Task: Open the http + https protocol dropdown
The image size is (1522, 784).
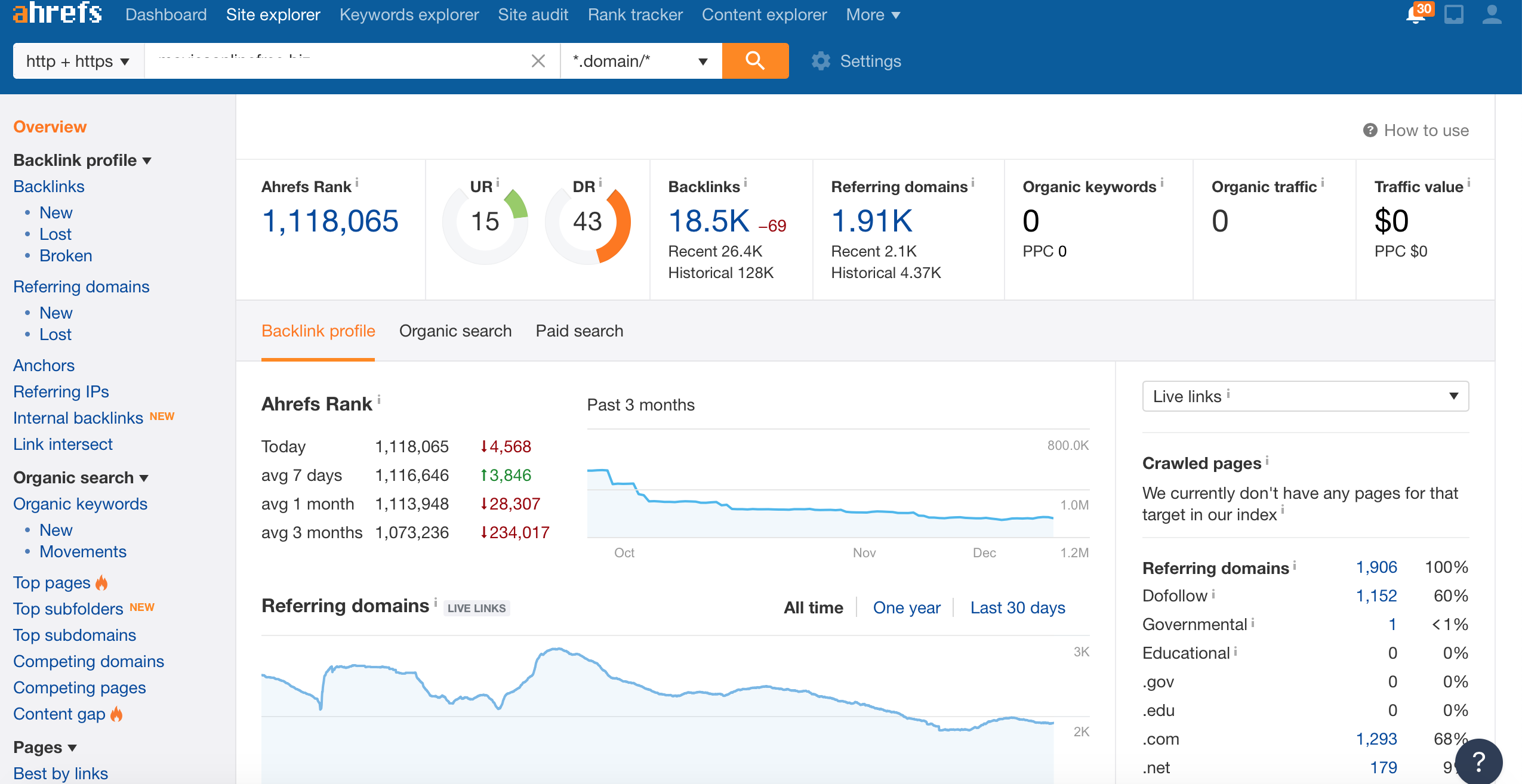Action: [x=79, y=61]
